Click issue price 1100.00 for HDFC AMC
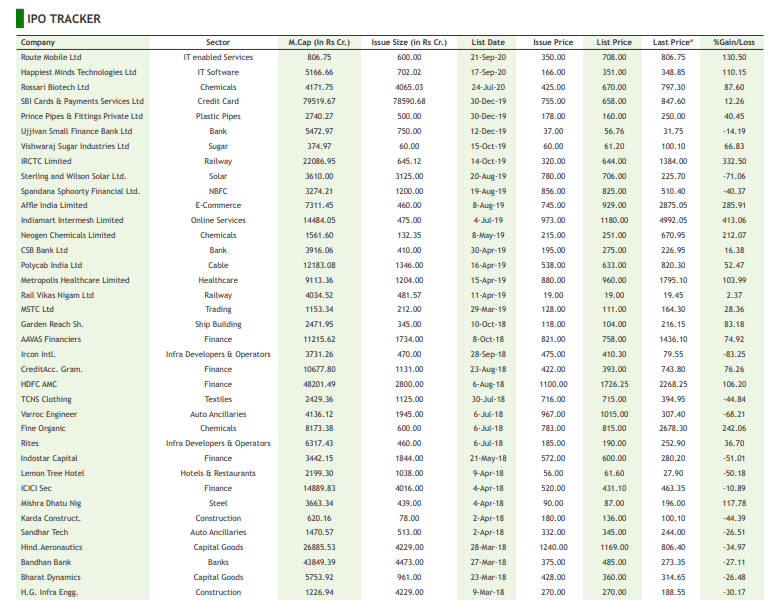Image resolution: width=777 pixels, height=600 pixels. [x=553, y=384]
